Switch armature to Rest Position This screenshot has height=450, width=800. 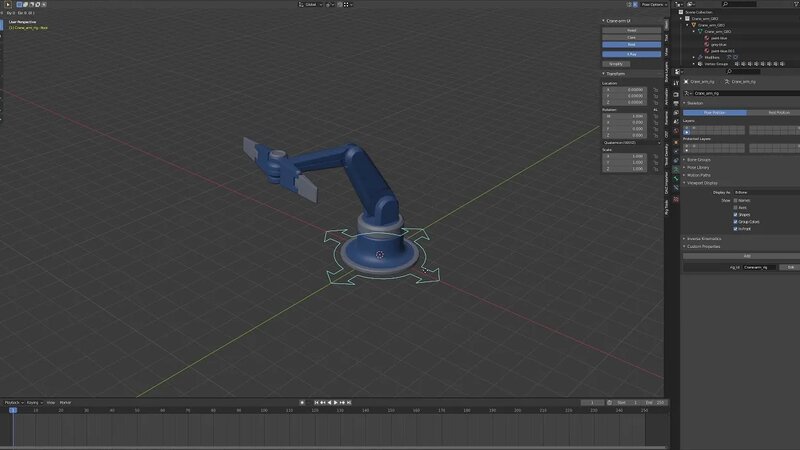[773, 112]
